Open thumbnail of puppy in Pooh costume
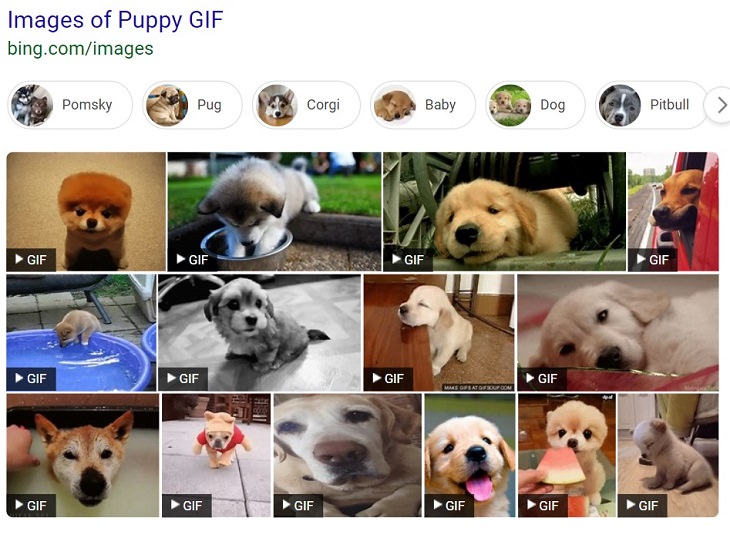 (216, 455)
